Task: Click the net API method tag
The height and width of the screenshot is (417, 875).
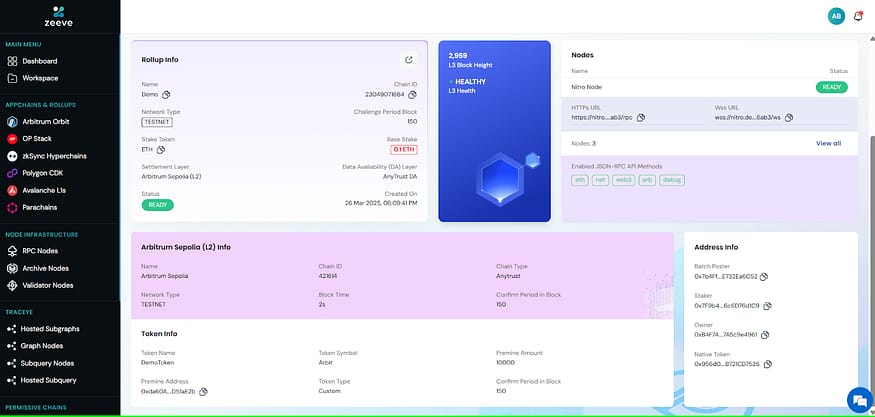Action: click(x=600, y=180)
